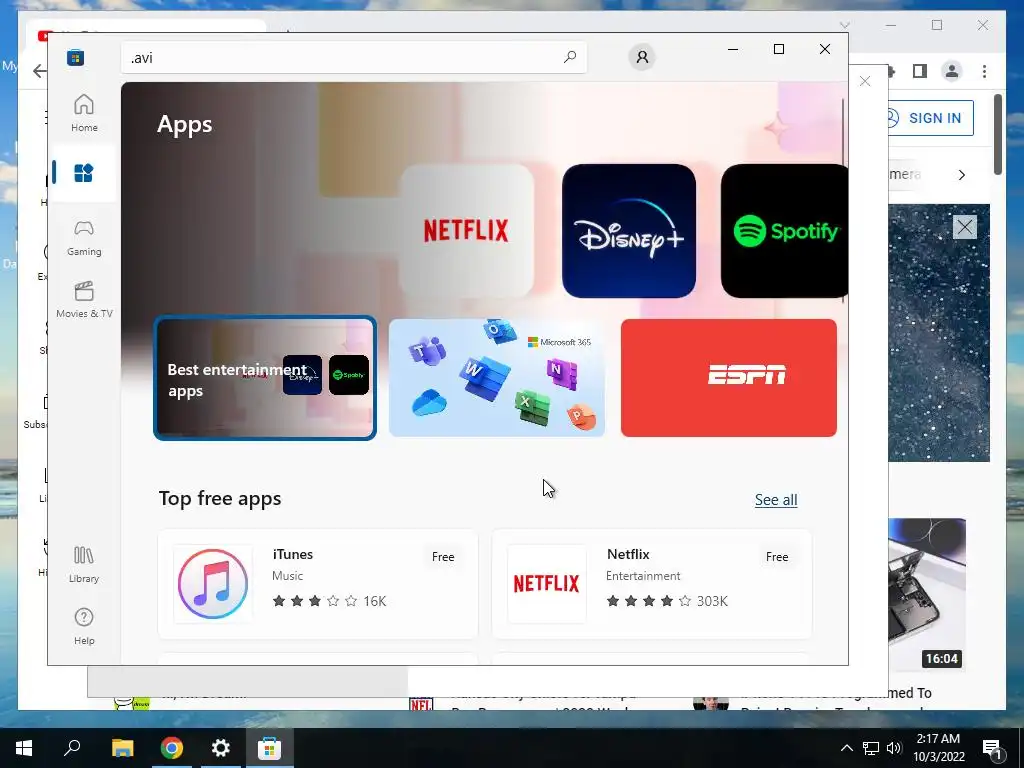Click Chrome's back arrow button
The image size is (1024, 768).
pyautogui.click(x=39, y=71)
